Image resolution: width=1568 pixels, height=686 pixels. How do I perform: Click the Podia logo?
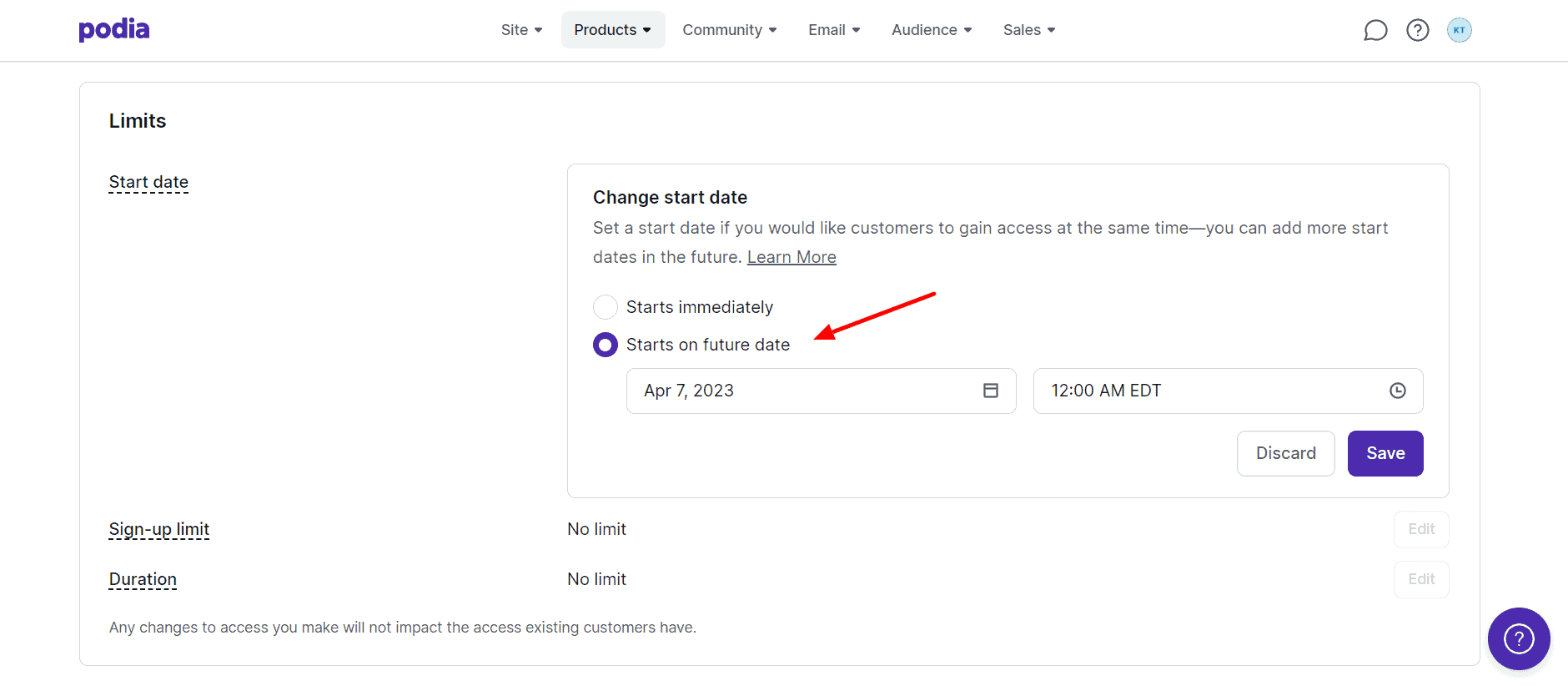pos(114,30)
